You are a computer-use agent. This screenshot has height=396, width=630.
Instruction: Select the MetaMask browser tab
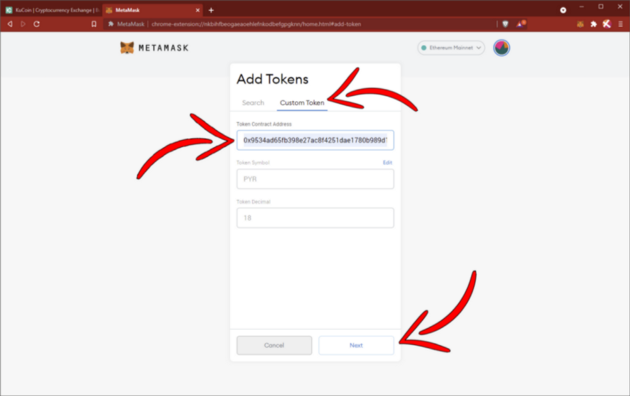coord(153,10)
